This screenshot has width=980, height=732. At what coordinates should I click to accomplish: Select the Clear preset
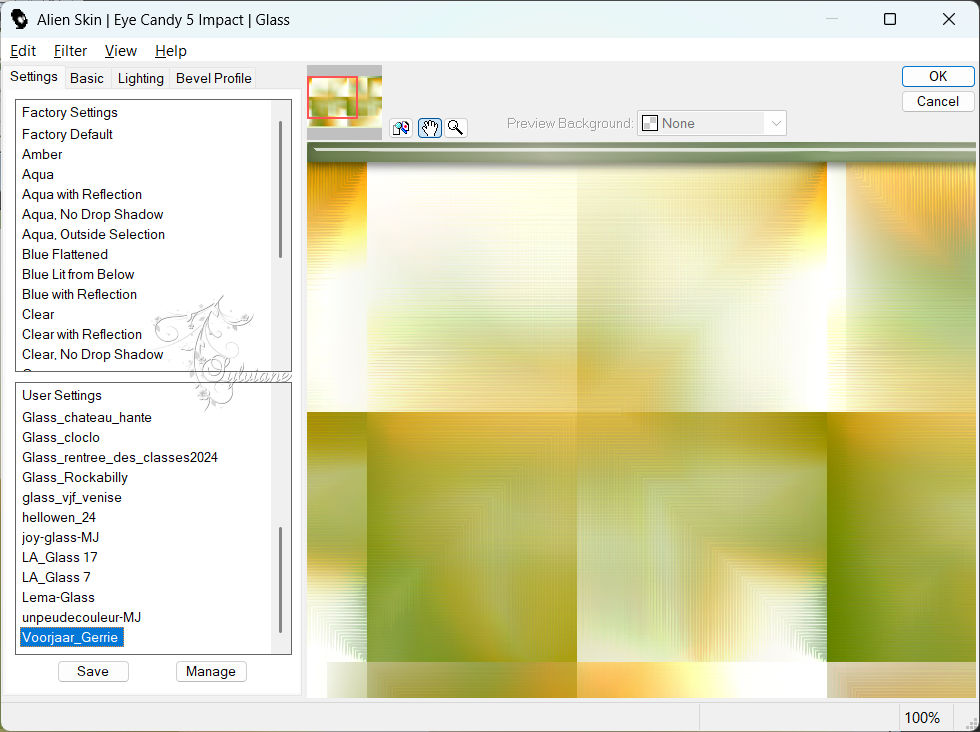pyautogui.click(x=38, y=314)
